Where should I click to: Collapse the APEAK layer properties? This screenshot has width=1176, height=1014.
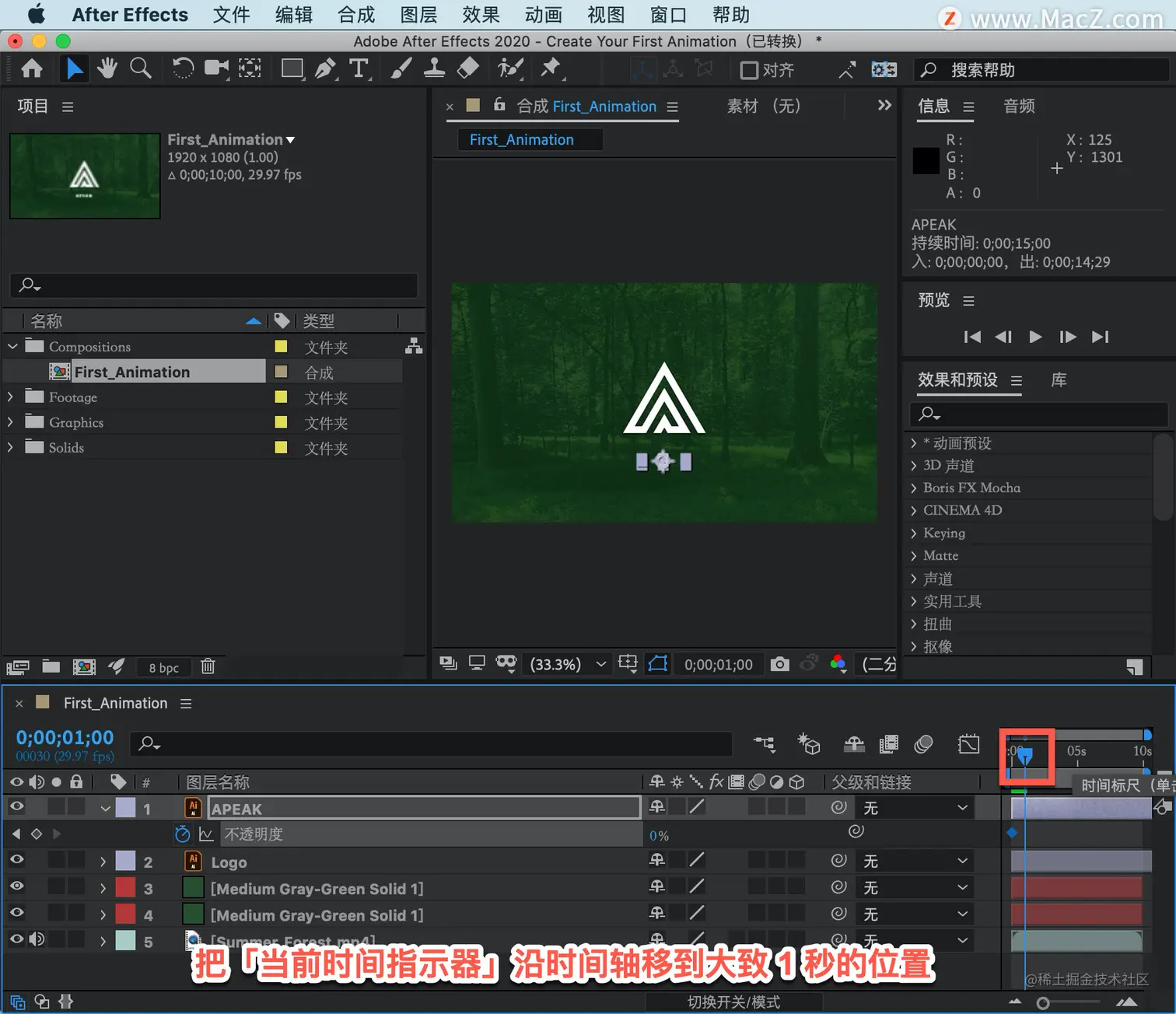point(105,809)
